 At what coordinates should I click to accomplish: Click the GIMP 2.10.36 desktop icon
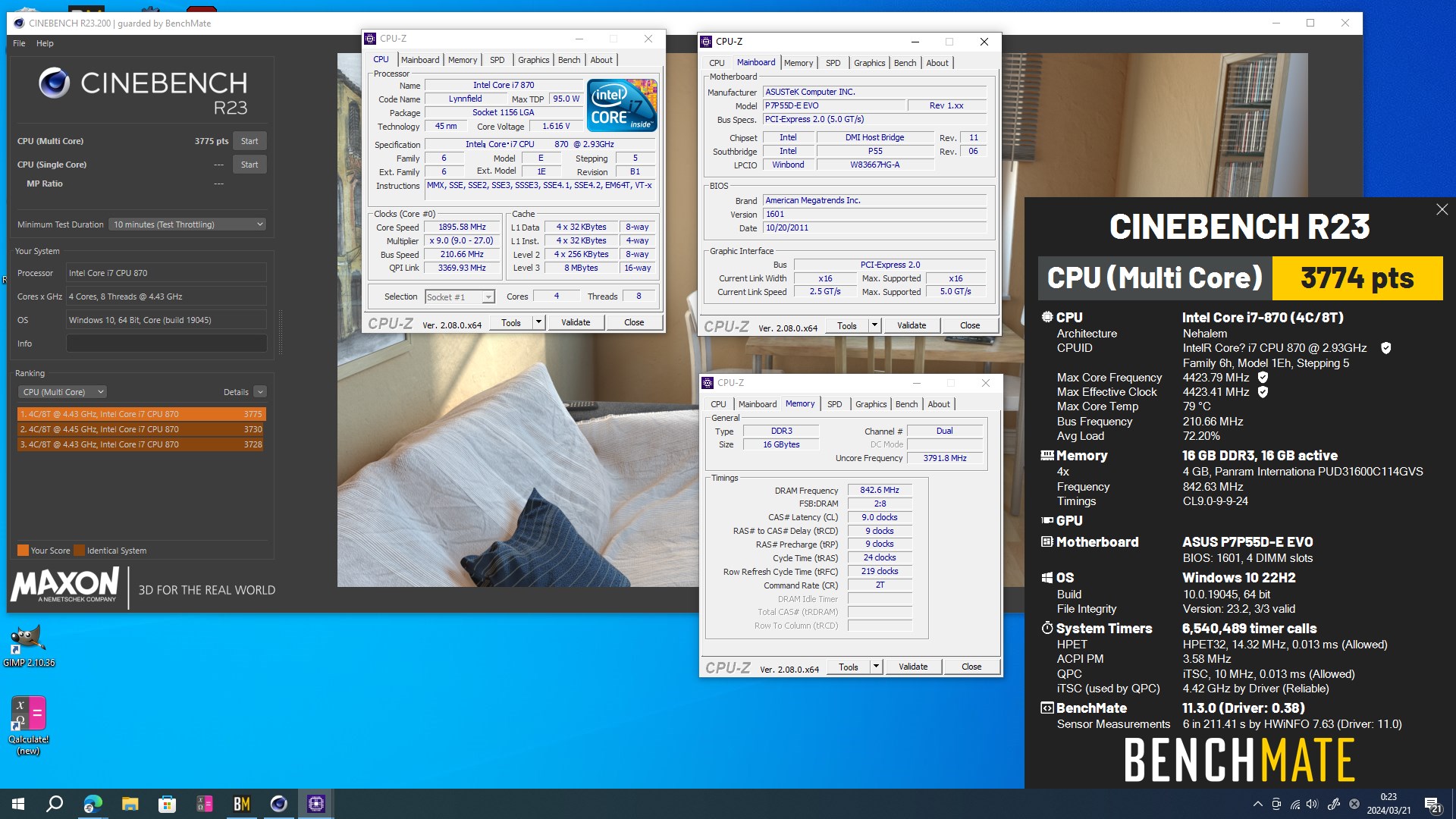point(29,645)
